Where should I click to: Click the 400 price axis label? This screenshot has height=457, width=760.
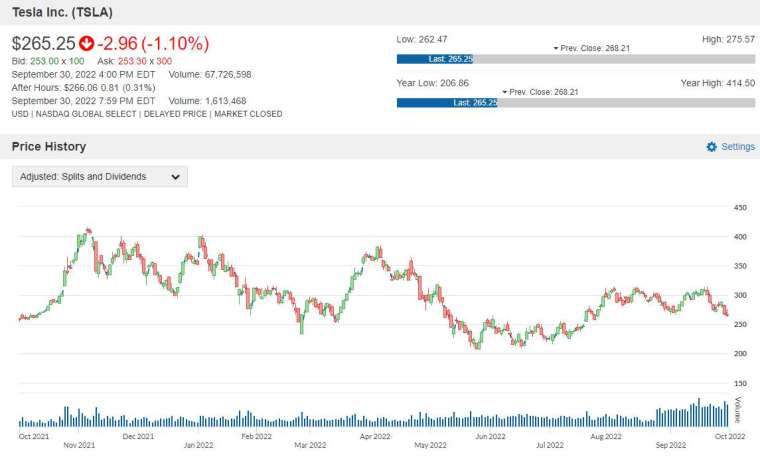click(x=740, y=237)
